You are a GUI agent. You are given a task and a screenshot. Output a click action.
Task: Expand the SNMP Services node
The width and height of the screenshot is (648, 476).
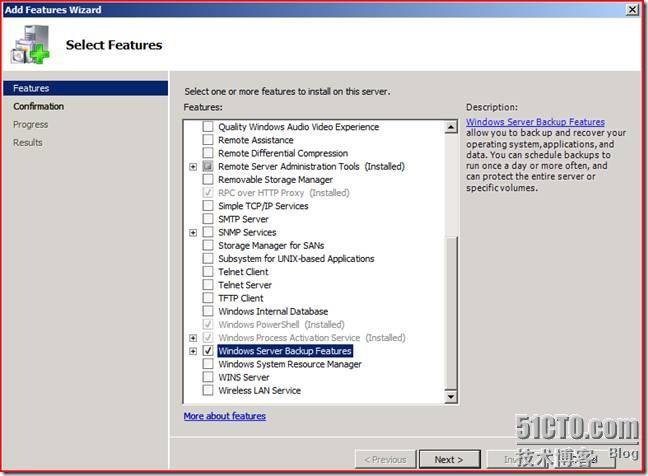(193, 233)
